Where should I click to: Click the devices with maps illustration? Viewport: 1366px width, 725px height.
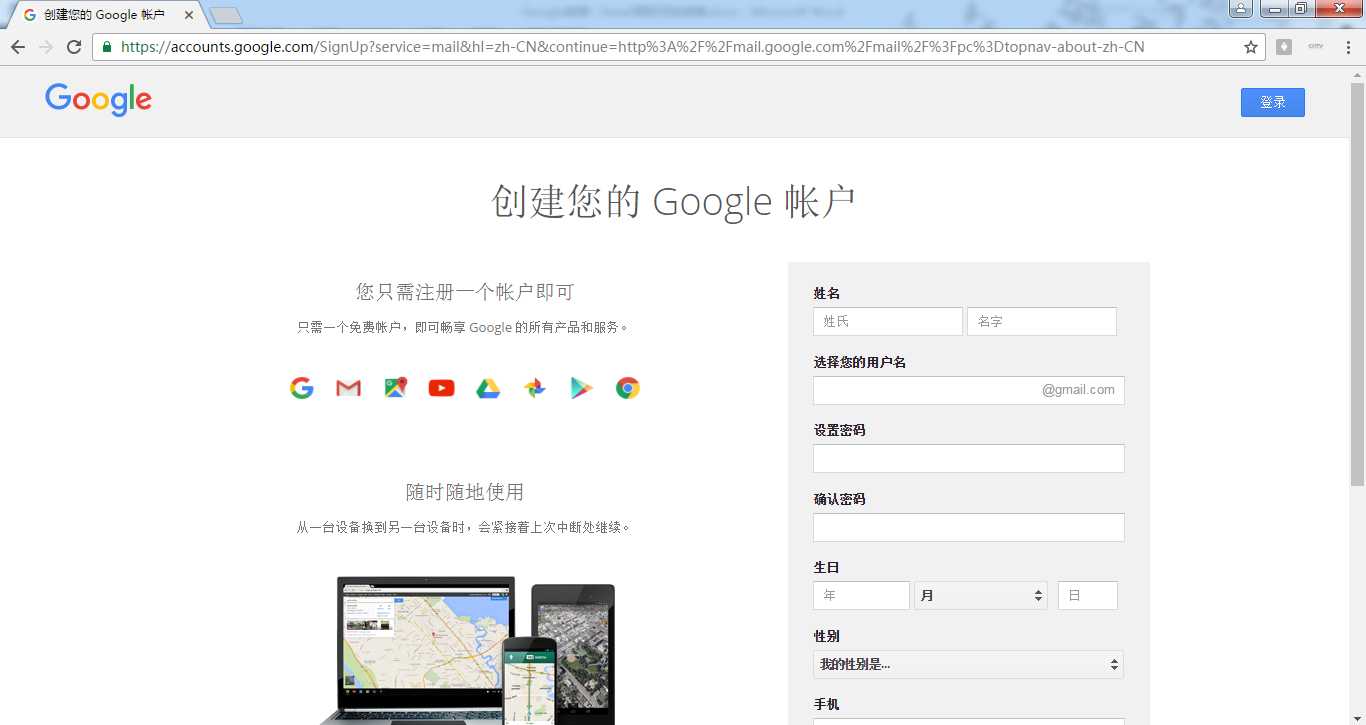coord(467,650)
